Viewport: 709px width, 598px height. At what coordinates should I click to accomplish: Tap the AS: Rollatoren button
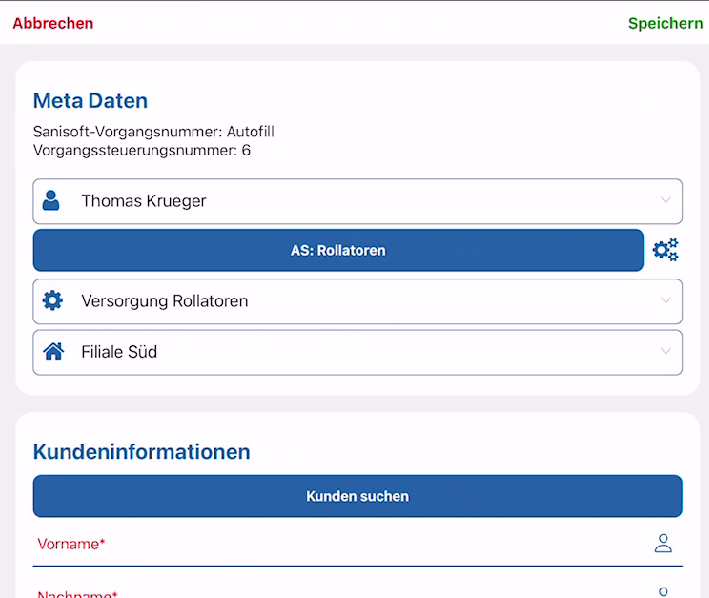(338, 250)
